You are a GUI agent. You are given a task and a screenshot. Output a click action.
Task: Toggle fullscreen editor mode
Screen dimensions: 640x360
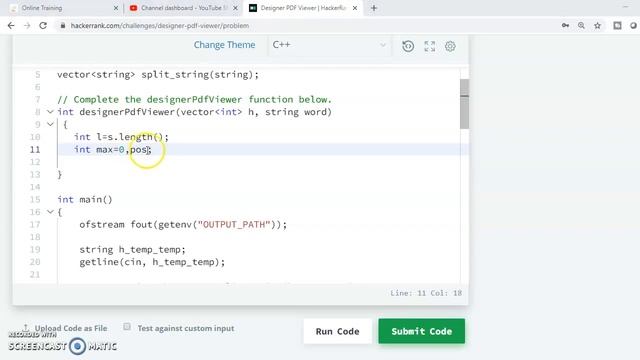[429, 46]
